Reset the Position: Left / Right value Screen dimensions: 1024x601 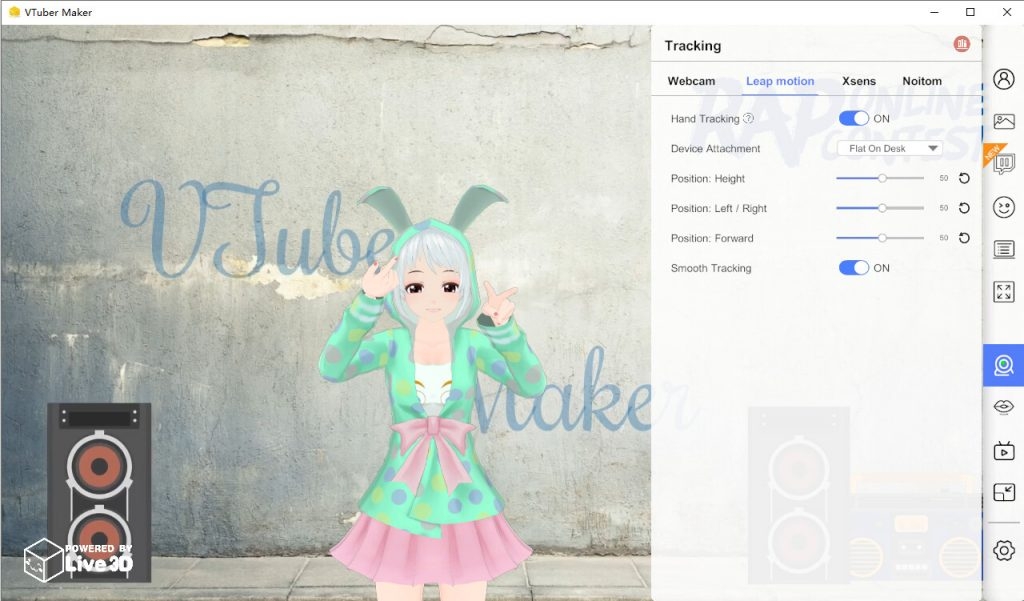(x=964, y=208)
